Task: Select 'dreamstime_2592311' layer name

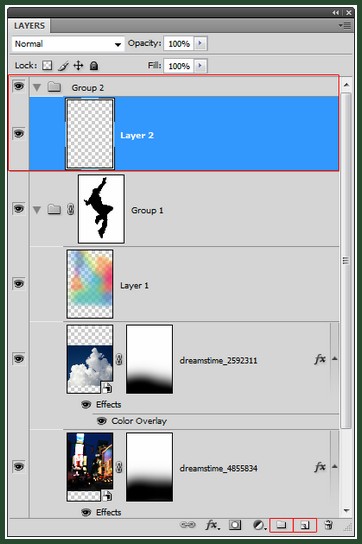Action: click(x=218, y=361)
